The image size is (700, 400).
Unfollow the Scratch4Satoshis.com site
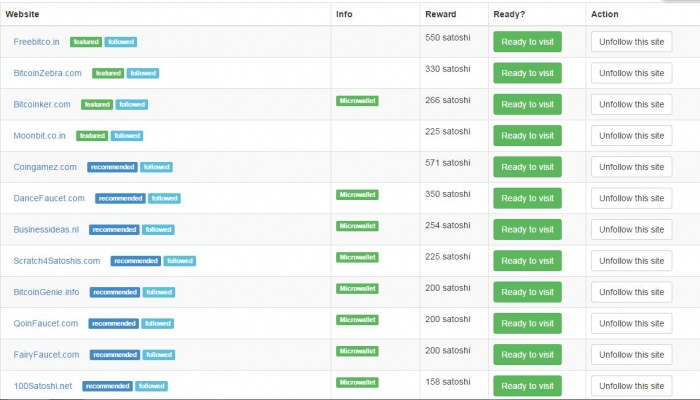click(x=631, y=261)
